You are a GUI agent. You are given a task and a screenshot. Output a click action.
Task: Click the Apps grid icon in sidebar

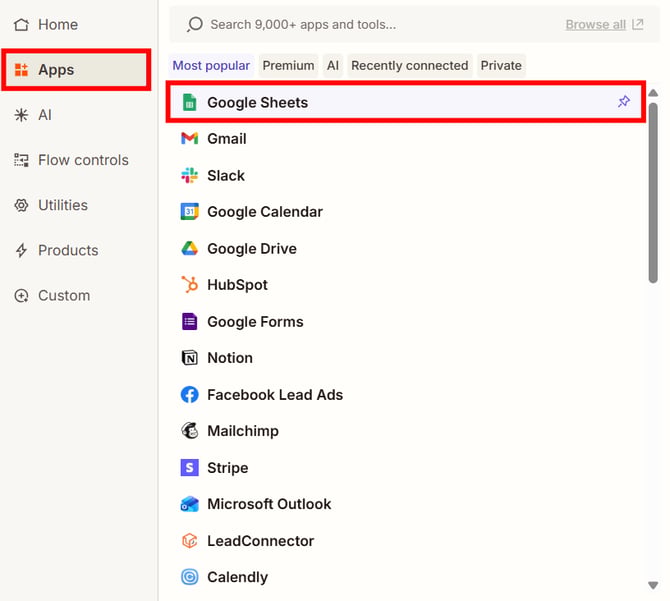21,70
